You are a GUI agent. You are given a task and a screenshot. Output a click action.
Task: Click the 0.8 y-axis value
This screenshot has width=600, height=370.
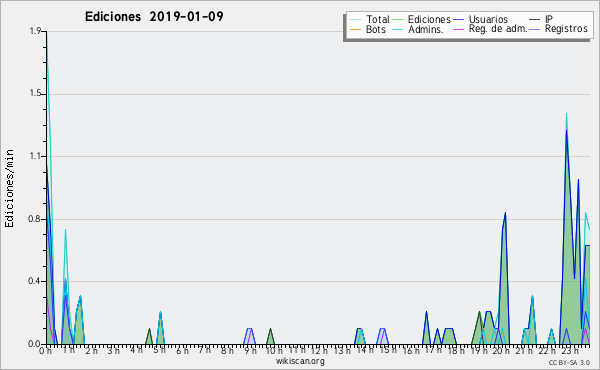[35, 219]
